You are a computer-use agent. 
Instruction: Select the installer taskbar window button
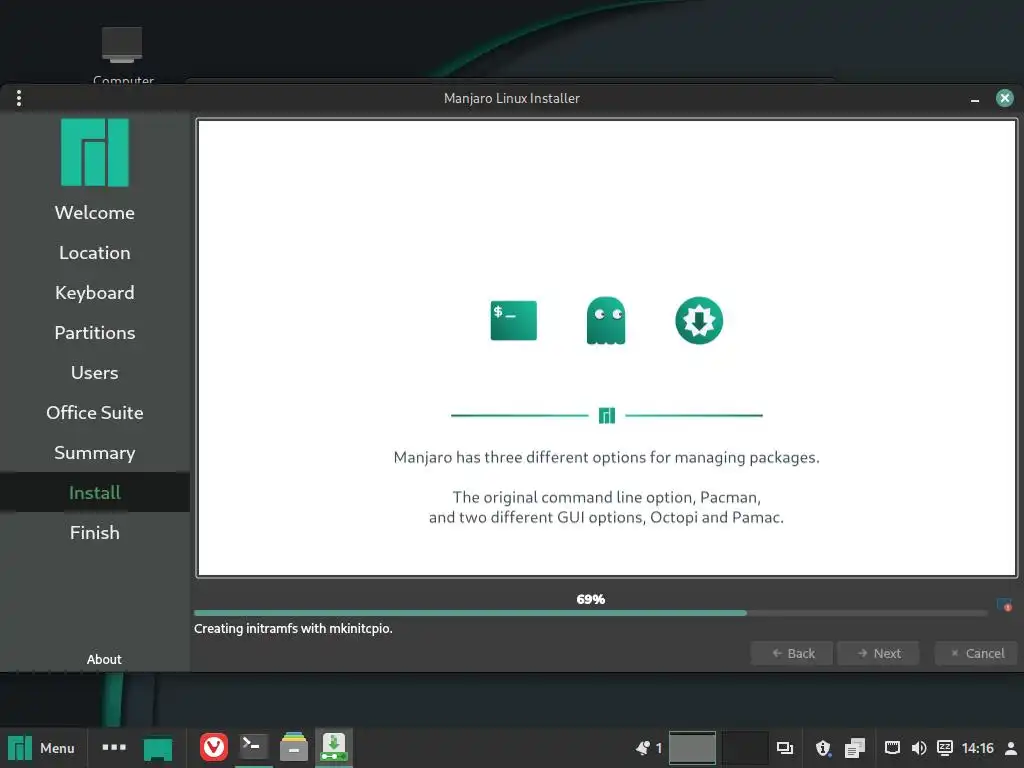tap(334, 747)
